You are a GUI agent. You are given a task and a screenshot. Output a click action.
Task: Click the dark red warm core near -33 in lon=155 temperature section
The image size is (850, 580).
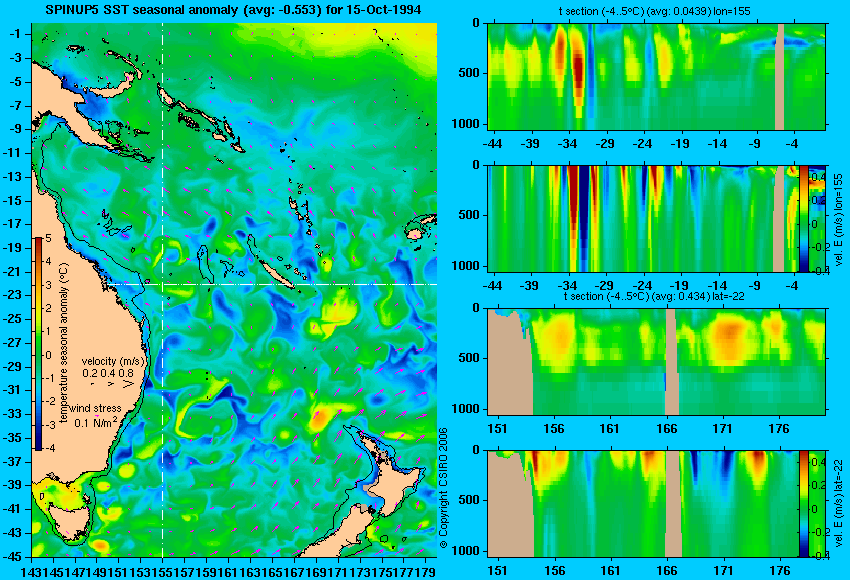(x=578, y=73)
